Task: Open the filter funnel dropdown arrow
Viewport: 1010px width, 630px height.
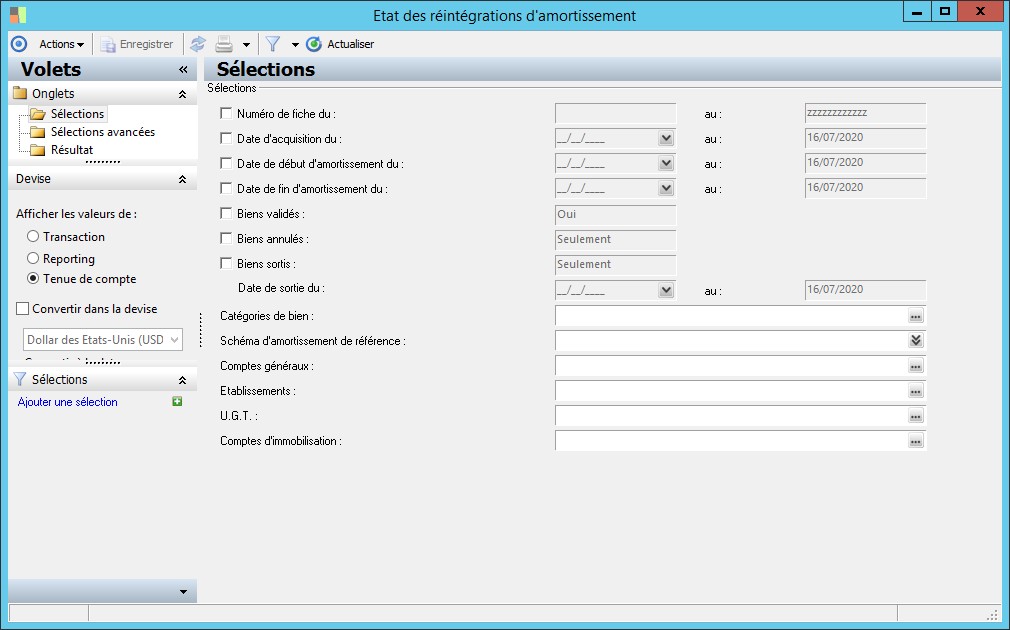Action: tap(295, 44)
